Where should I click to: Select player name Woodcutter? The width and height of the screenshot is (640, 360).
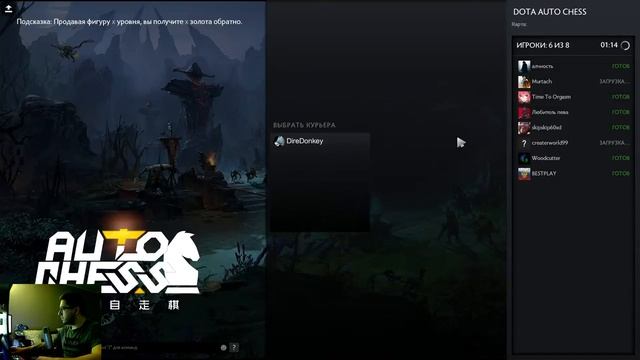546,158
